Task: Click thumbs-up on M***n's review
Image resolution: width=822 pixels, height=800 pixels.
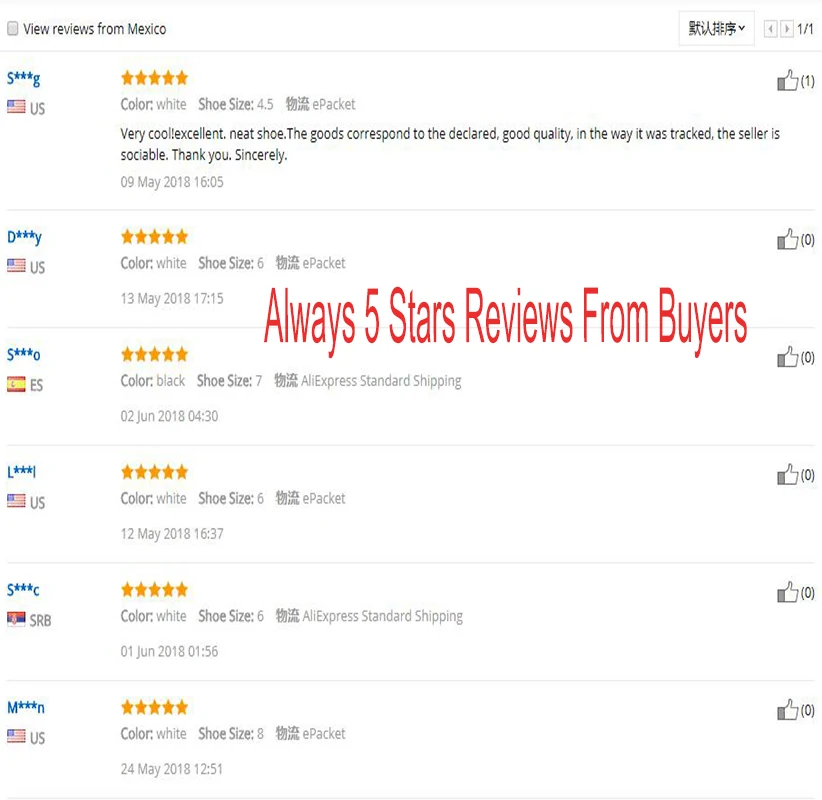Action: [787, 710]
